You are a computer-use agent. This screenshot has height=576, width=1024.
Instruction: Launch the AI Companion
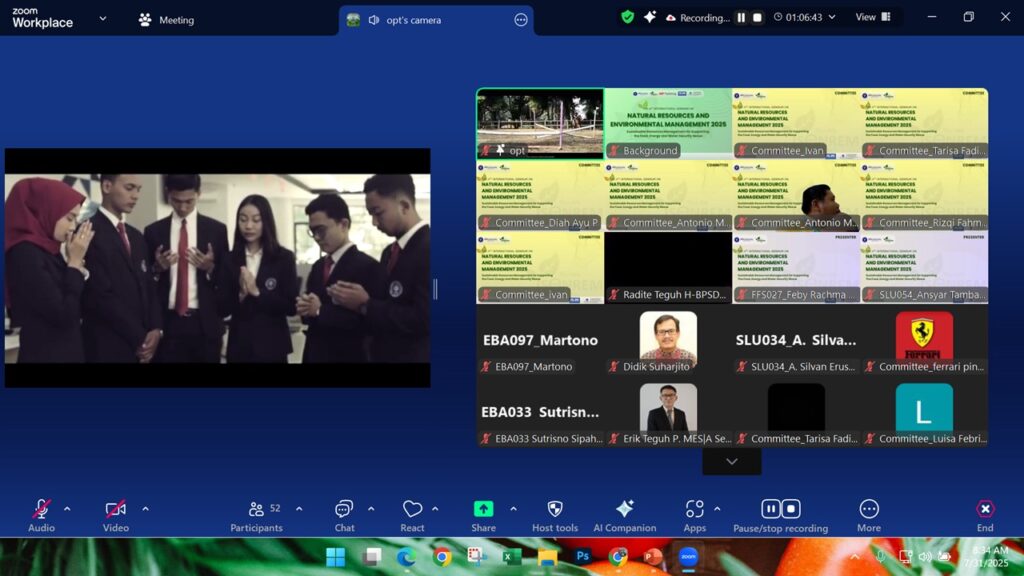625,509
